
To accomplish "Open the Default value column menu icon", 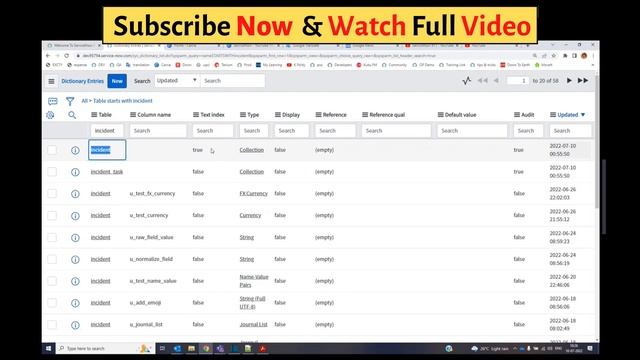I will click(x=440, y=115).
